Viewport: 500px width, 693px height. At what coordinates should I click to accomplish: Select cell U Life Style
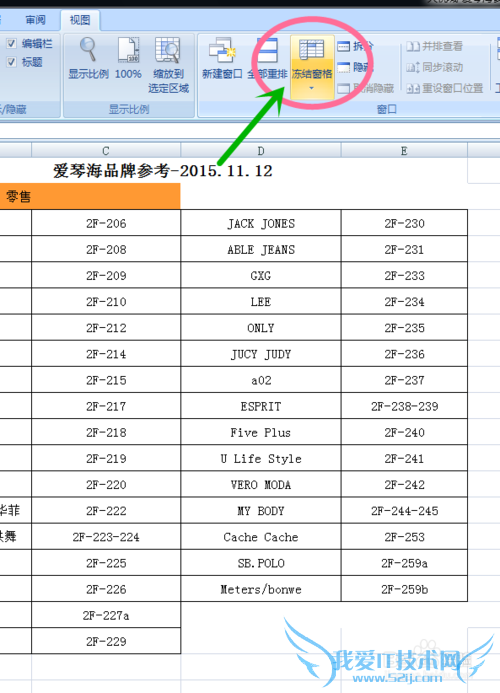(261, 458)
